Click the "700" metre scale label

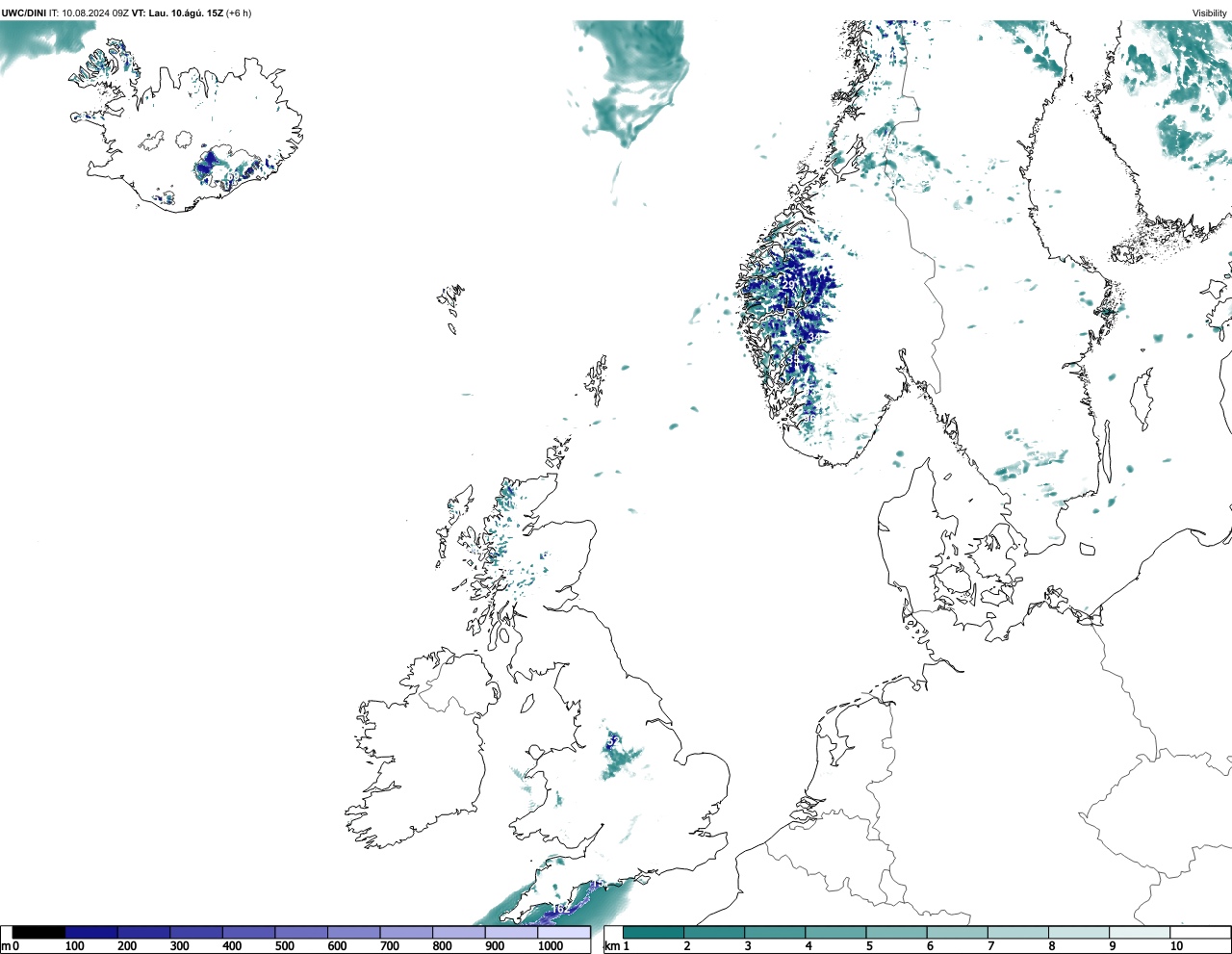tap(389, 947)
